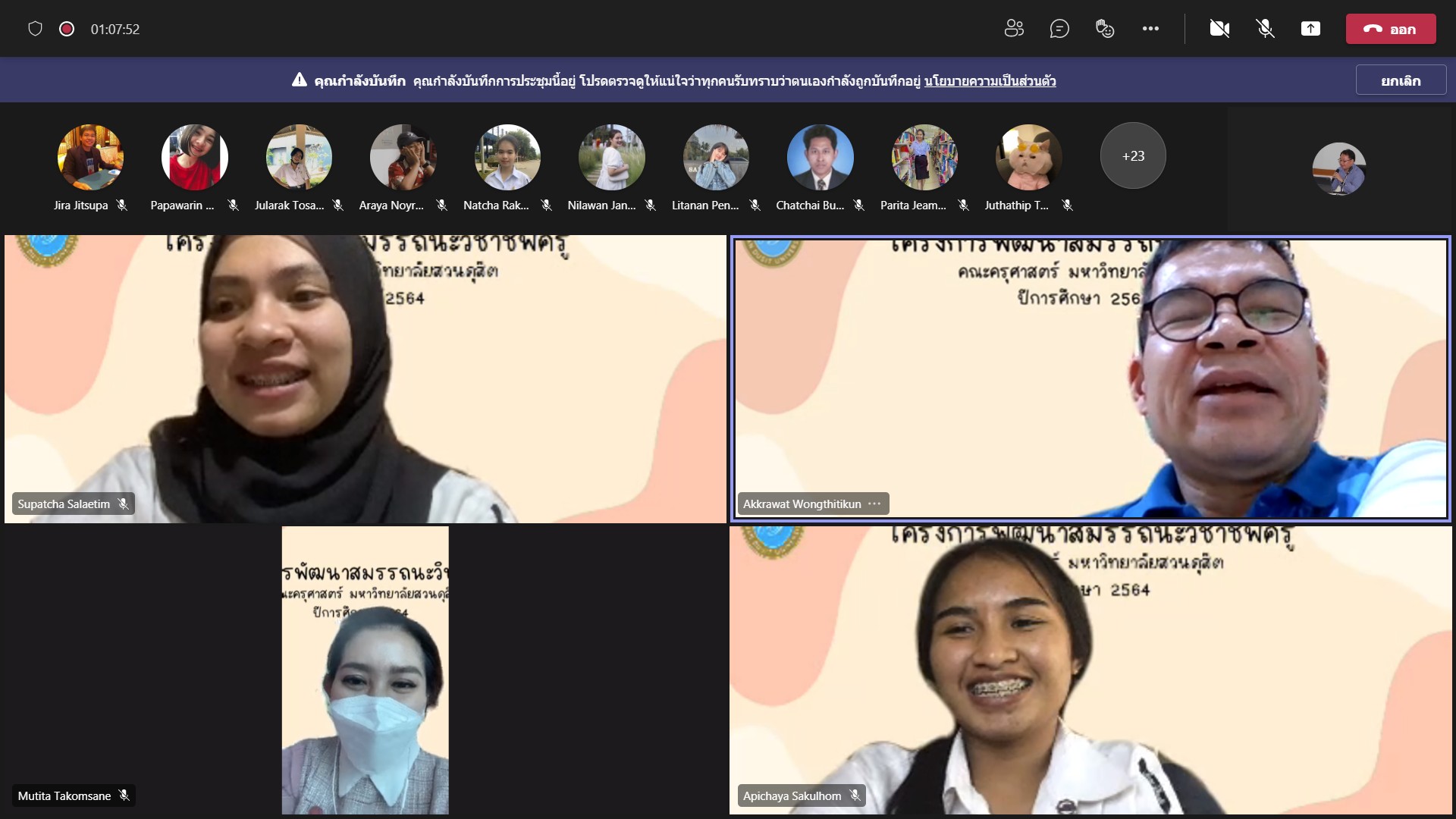Select Mutita Takomsane's video tile

(x=365, y=670)
